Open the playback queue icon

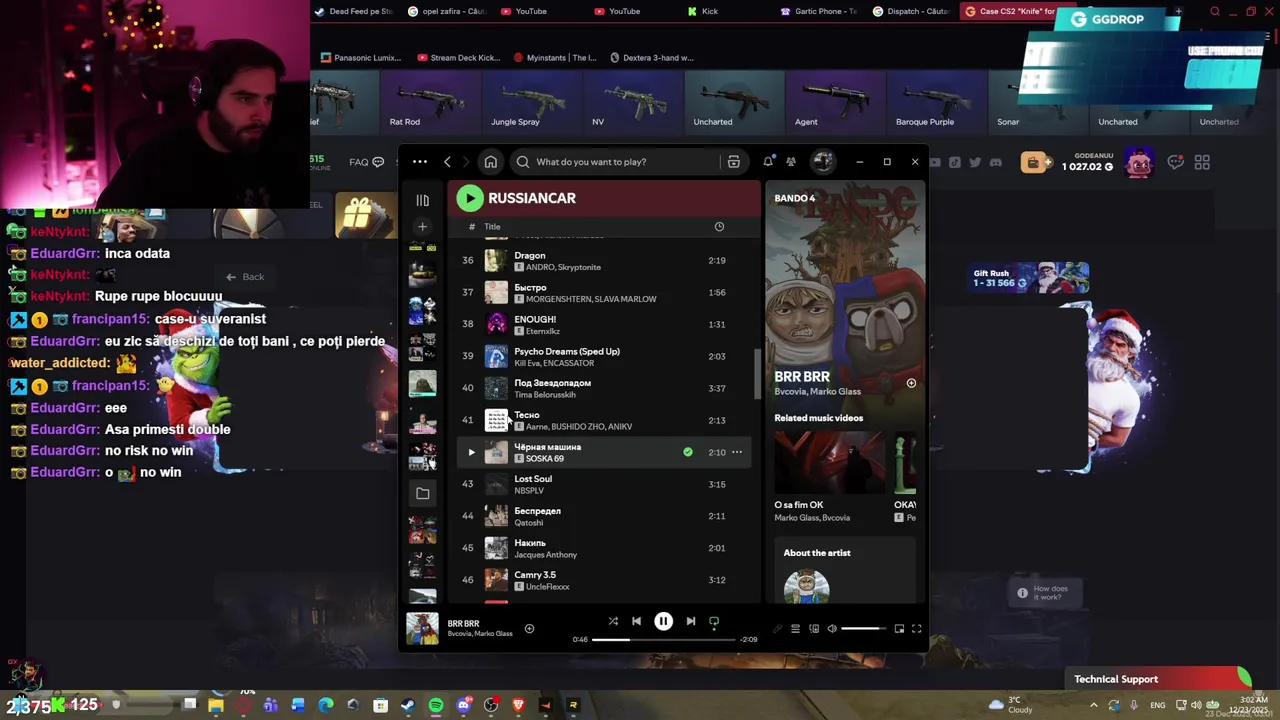[x=795, y=629]
